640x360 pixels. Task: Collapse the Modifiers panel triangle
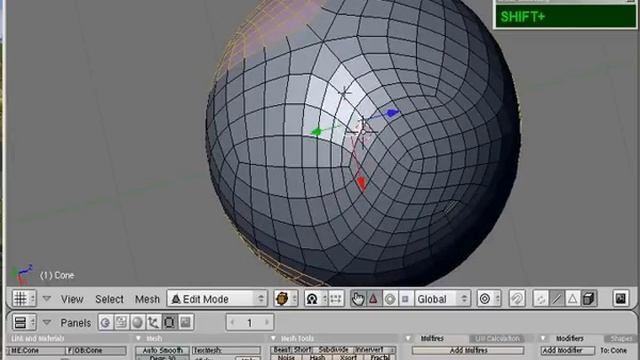pos(543,338)
